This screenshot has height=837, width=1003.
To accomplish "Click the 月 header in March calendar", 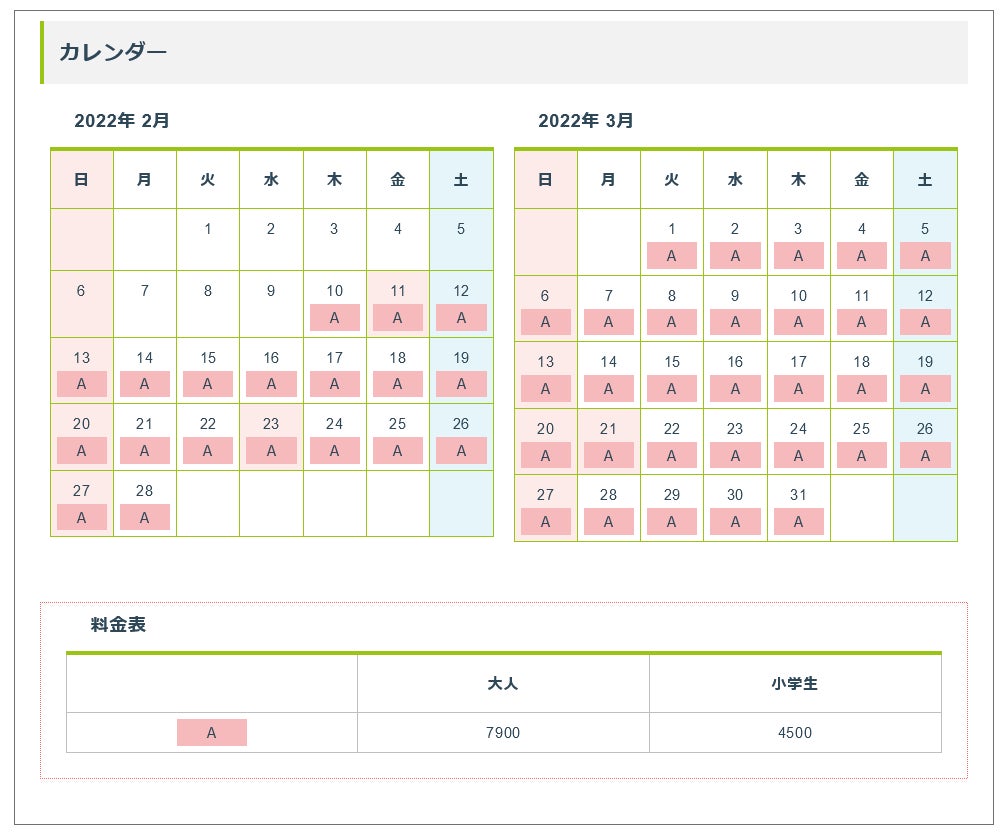I will 608,180.
